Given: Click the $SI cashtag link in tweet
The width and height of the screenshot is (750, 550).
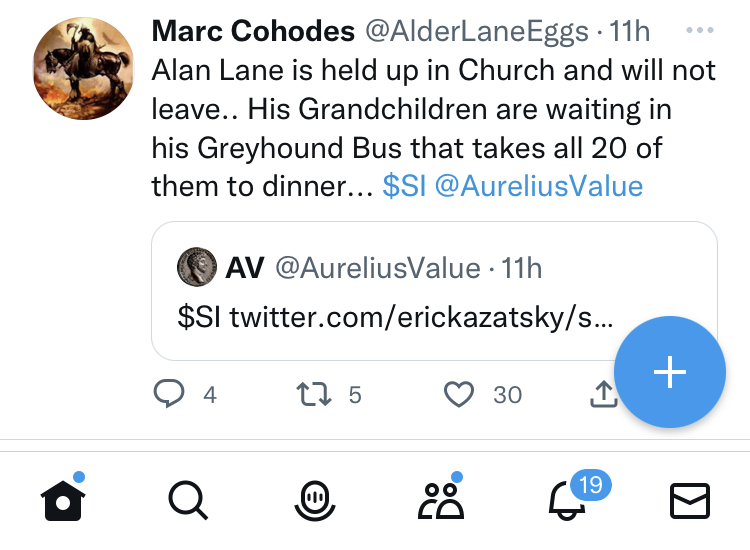Looking at the screenshot, I should [404, 186].
